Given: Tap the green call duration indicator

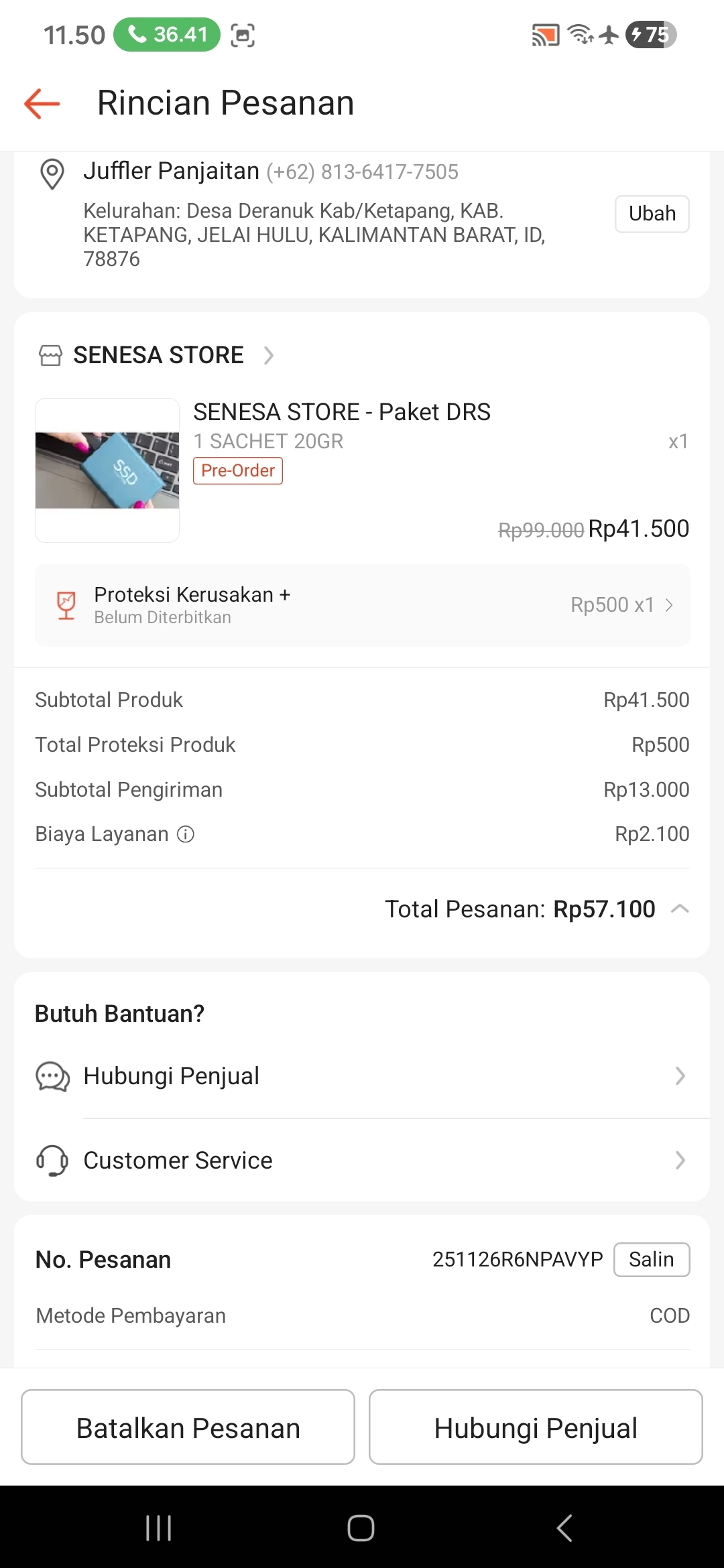Looking at the screenshot, I should [x=167, y=34].
